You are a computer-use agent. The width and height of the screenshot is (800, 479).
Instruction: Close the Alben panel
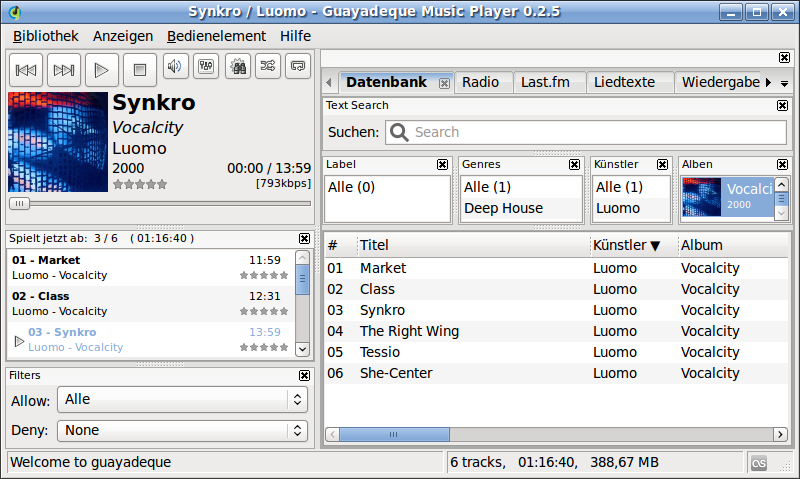782,164
